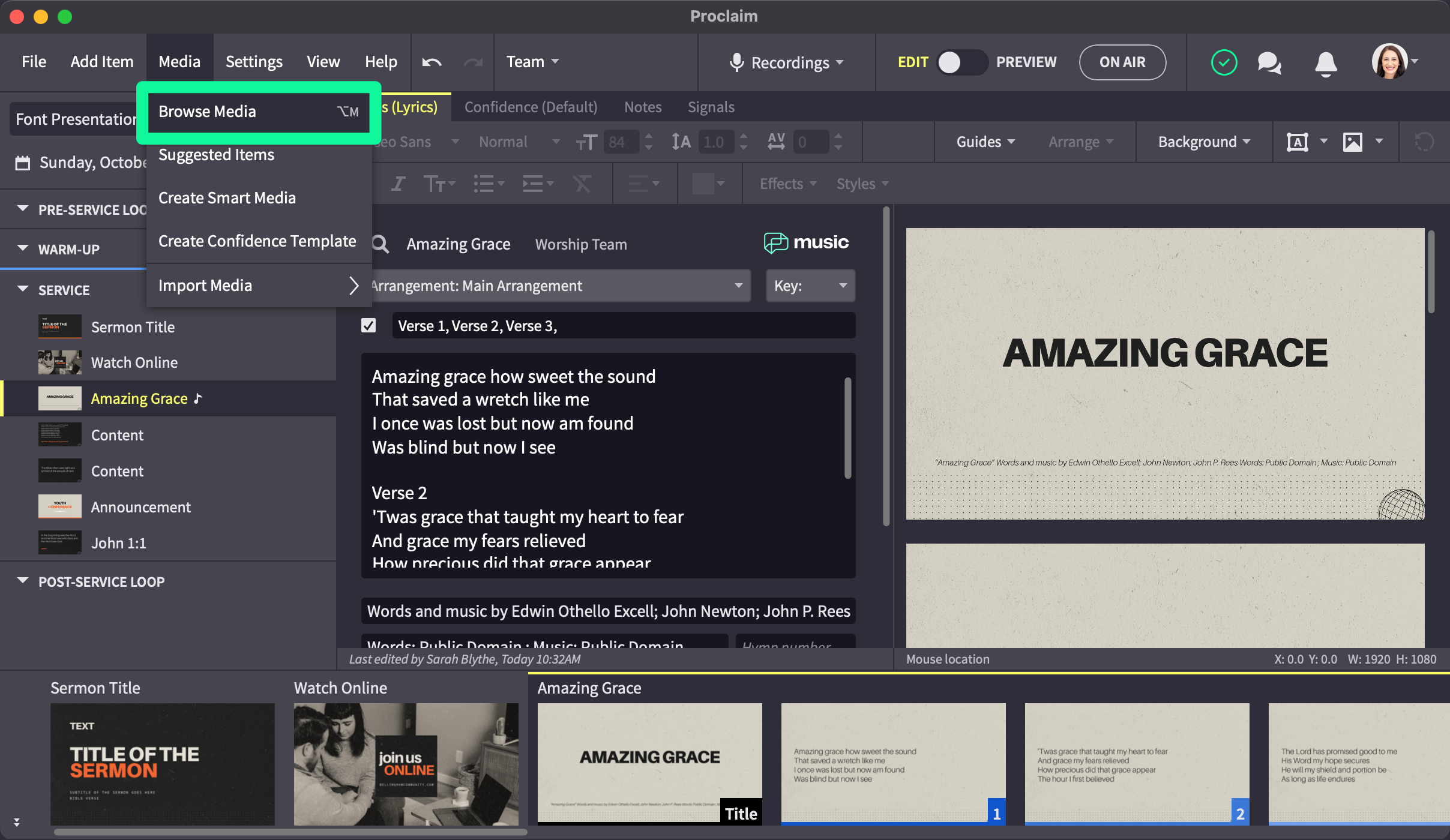Toggle the Edit/Preview switch
The height and width of the screenshot is (840, 1450).
[962, 62]
